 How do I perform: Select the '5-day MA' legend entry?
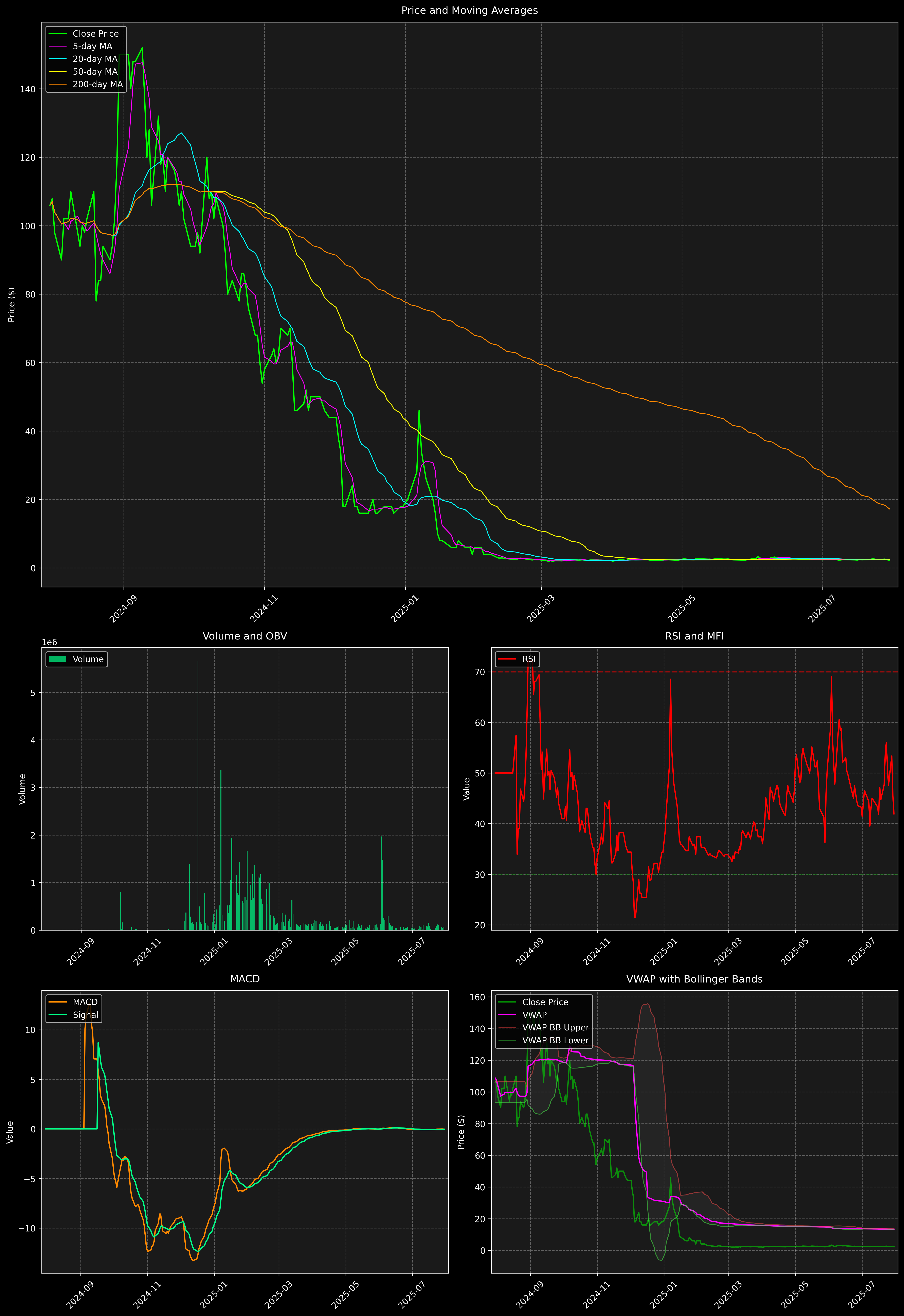click(92, 47)
